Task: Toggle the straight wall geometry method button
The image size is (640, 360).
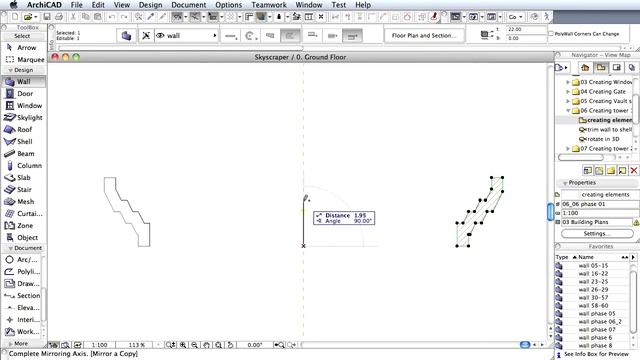Action: pos(231,36)
